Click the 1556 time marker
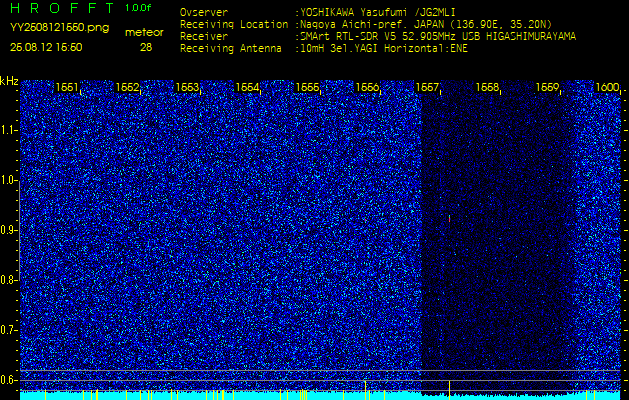The width and height of the screenshot is (629, 400). pyautogui.click(x=367, y=87)
